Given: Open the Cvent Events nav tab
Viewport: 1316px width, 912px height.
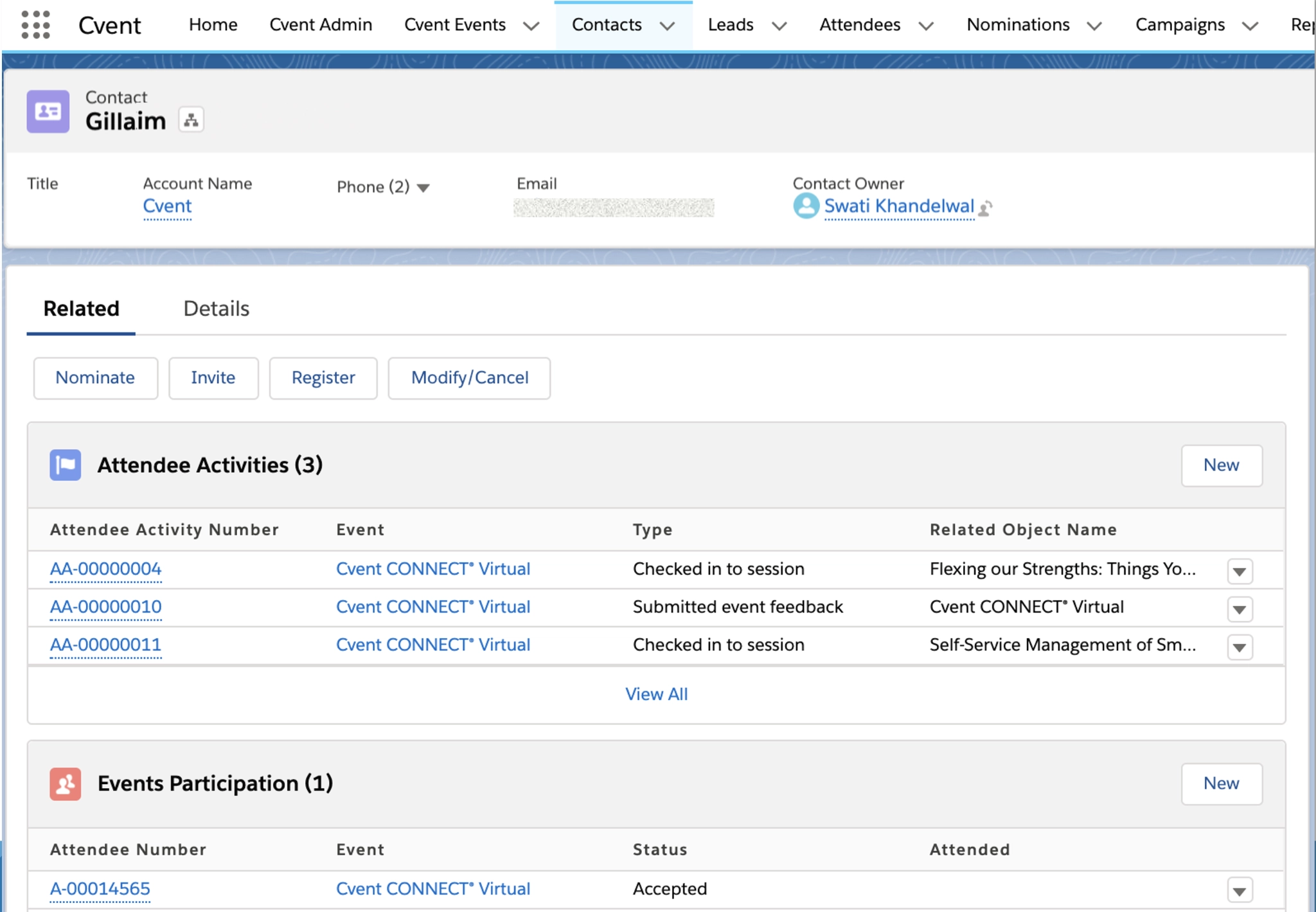Looking at the screenshot, I should pos(455,24).
